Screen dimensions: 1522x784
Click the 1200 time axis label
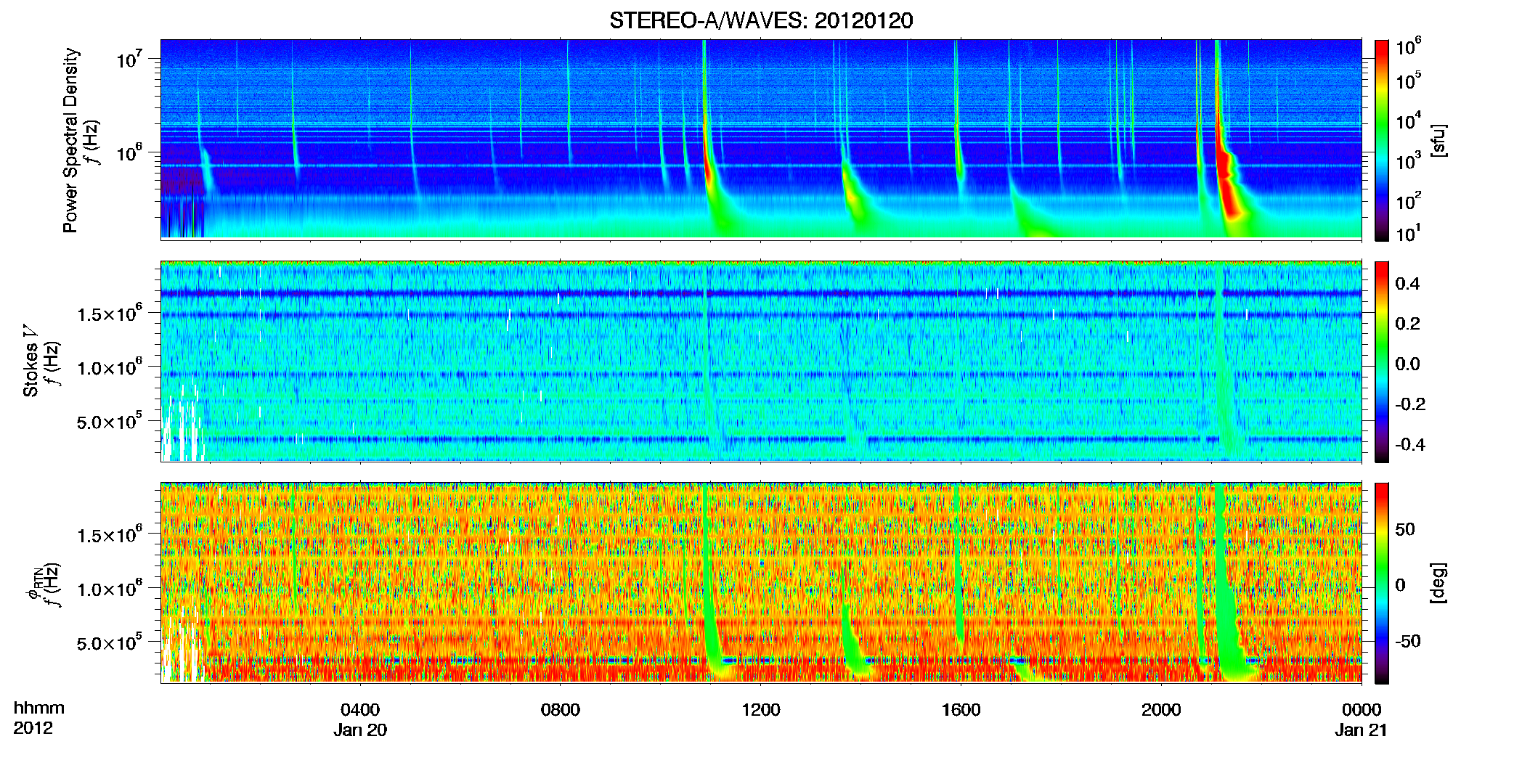(x=761, y=709)
